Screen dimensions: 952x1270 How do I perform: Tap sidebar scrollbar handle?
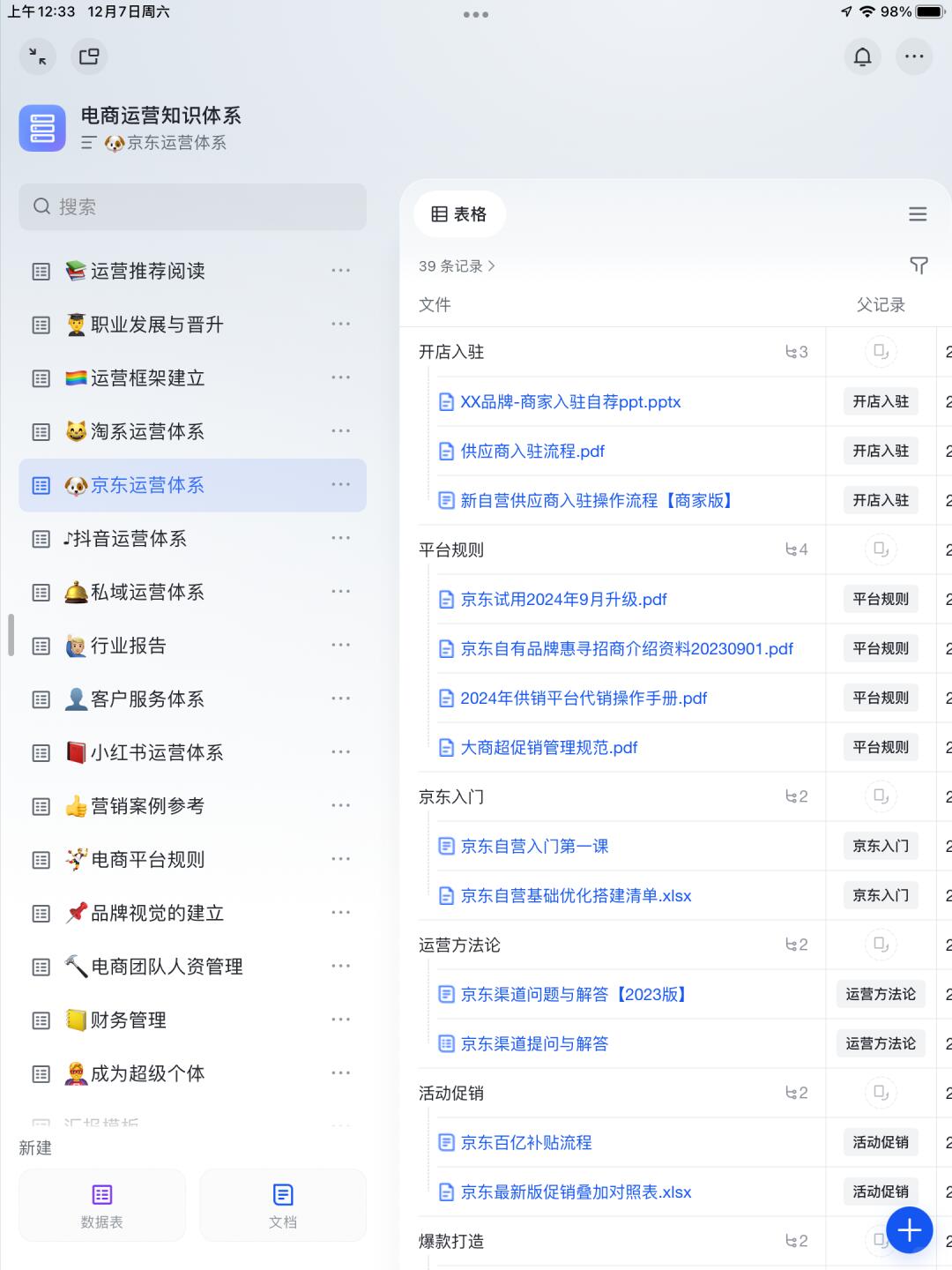tap(11, 635)
